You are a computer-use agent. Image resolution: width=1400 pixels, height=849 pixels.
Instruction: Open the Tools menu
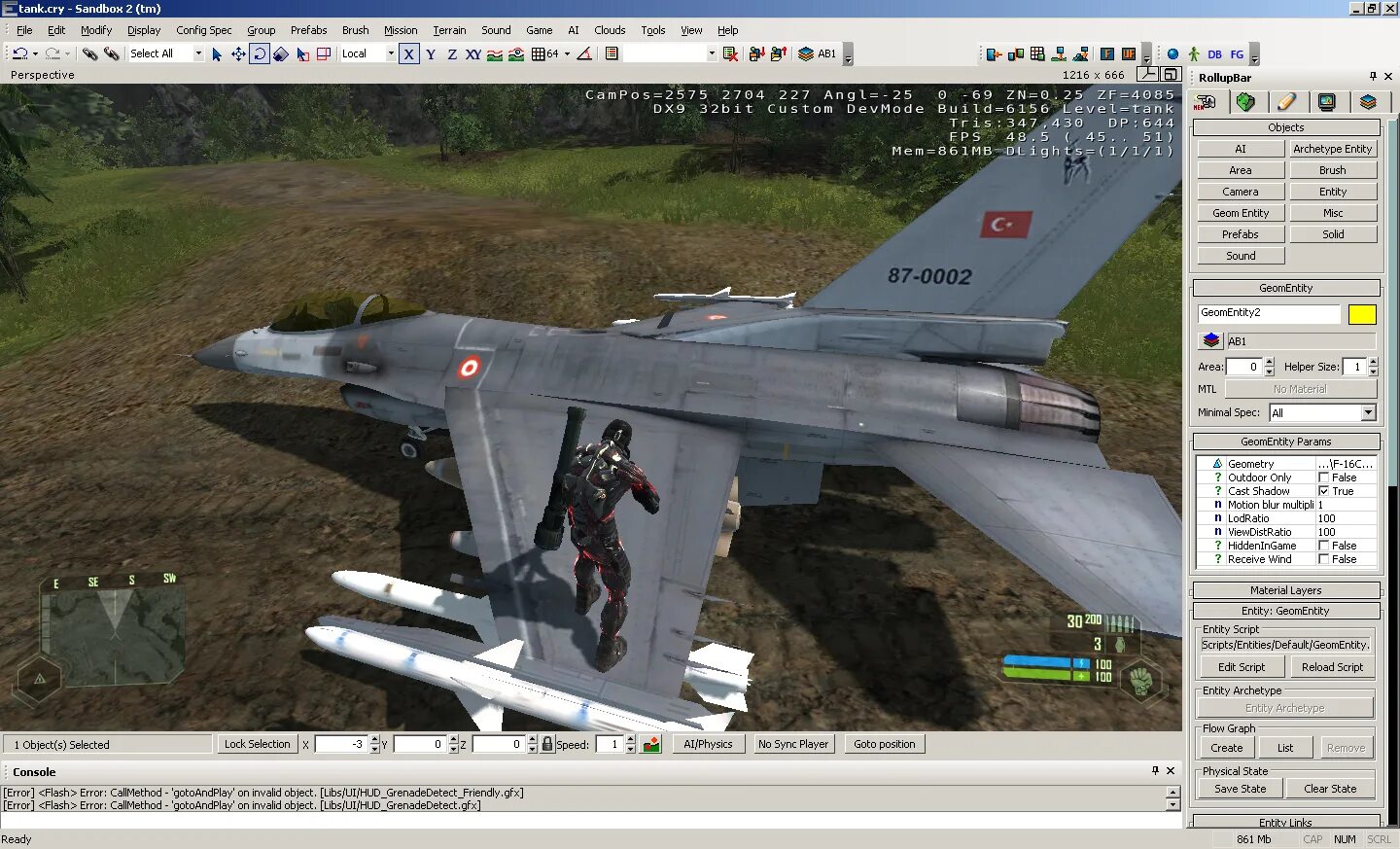click(653, 30)
